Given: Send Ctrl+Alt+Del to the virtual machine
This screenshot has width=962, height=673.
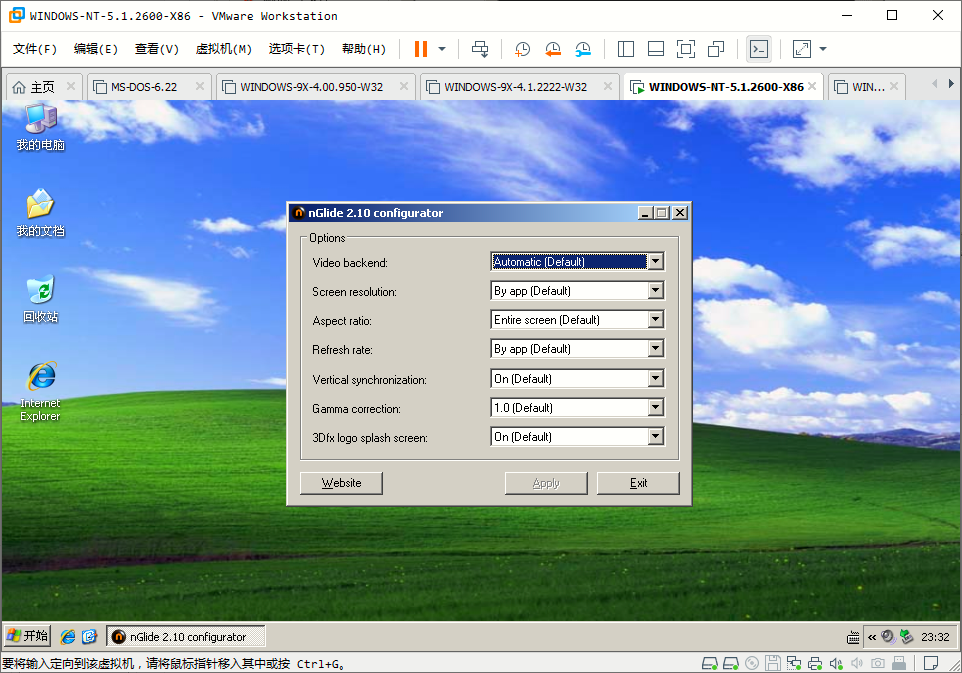Looking at the screenshot, I should 480,49.
